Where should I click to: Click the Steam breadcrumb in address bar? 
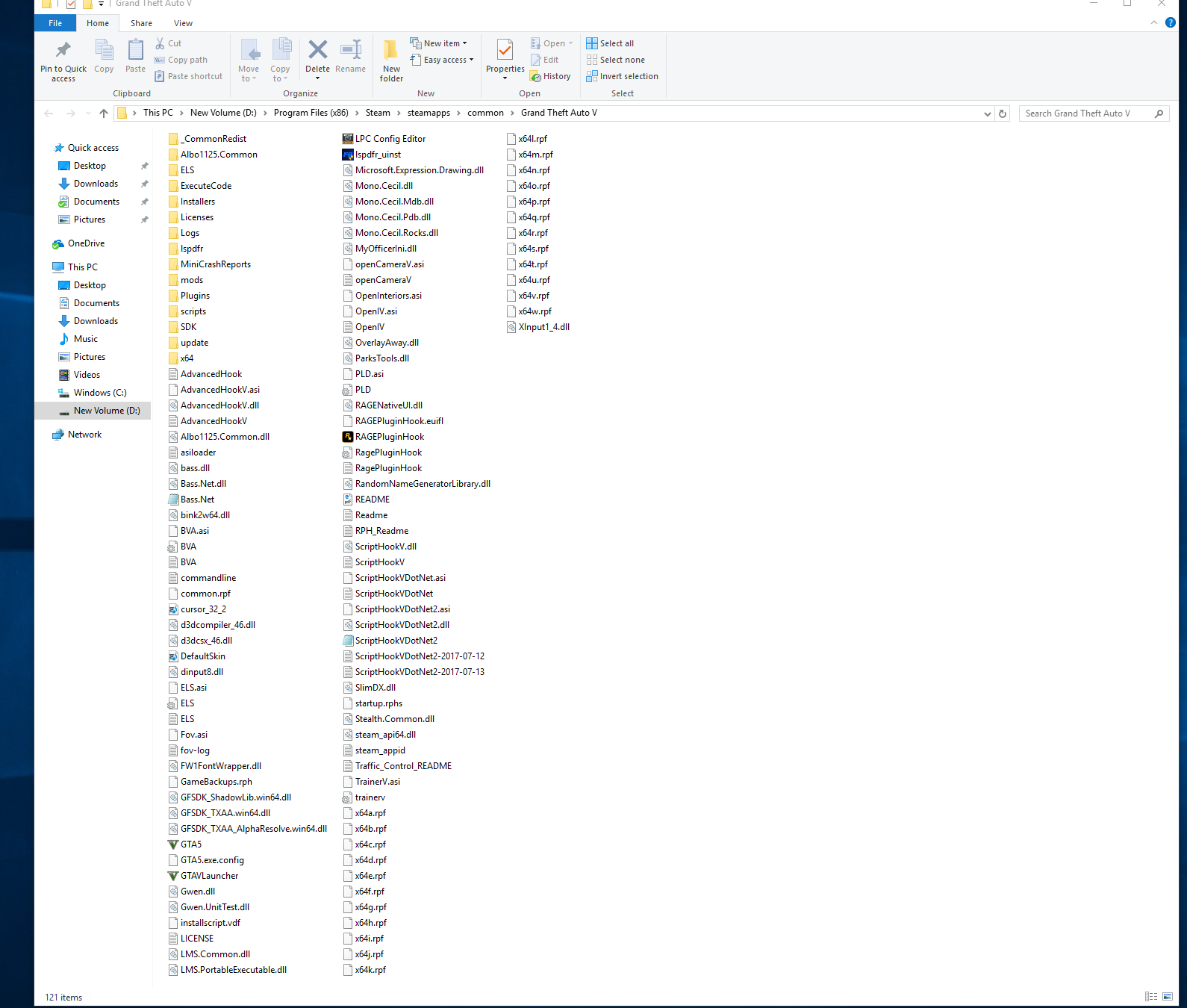[x=378, y=113]
